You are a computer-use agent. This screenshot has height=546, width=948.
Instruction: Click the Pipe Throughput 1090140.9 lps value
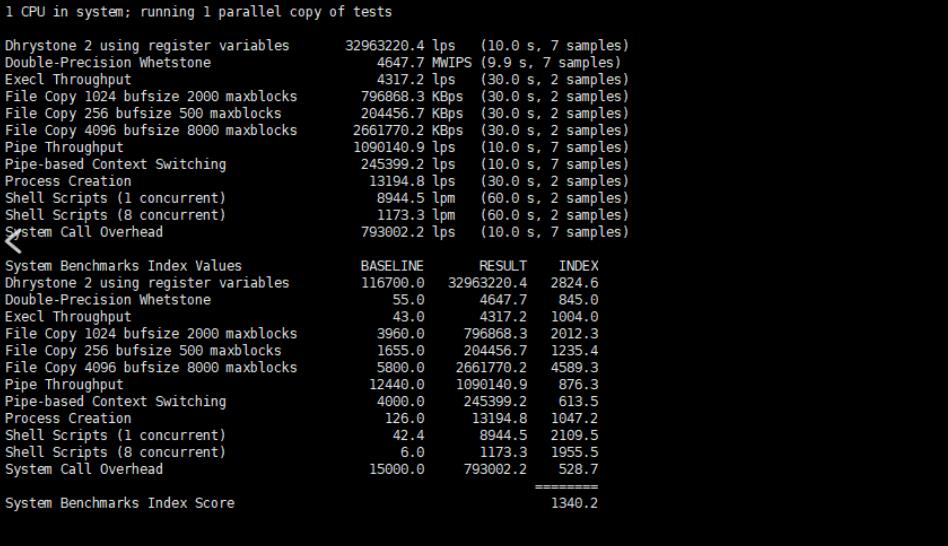click(x=404, y=148)
